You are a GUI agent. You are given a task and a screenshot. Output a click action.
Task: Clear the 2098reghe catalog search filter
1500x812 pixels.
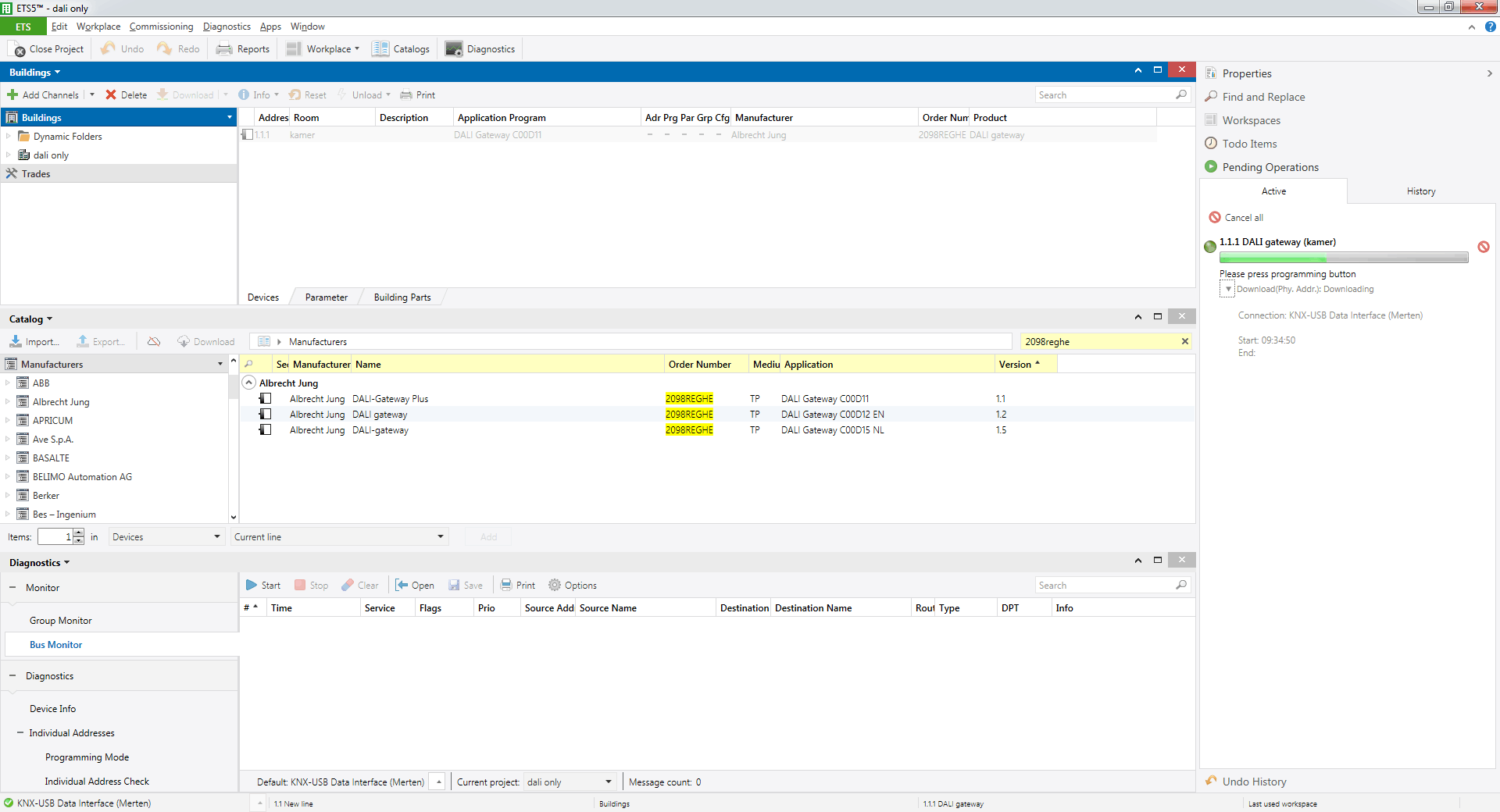[x=1184, y=342]
